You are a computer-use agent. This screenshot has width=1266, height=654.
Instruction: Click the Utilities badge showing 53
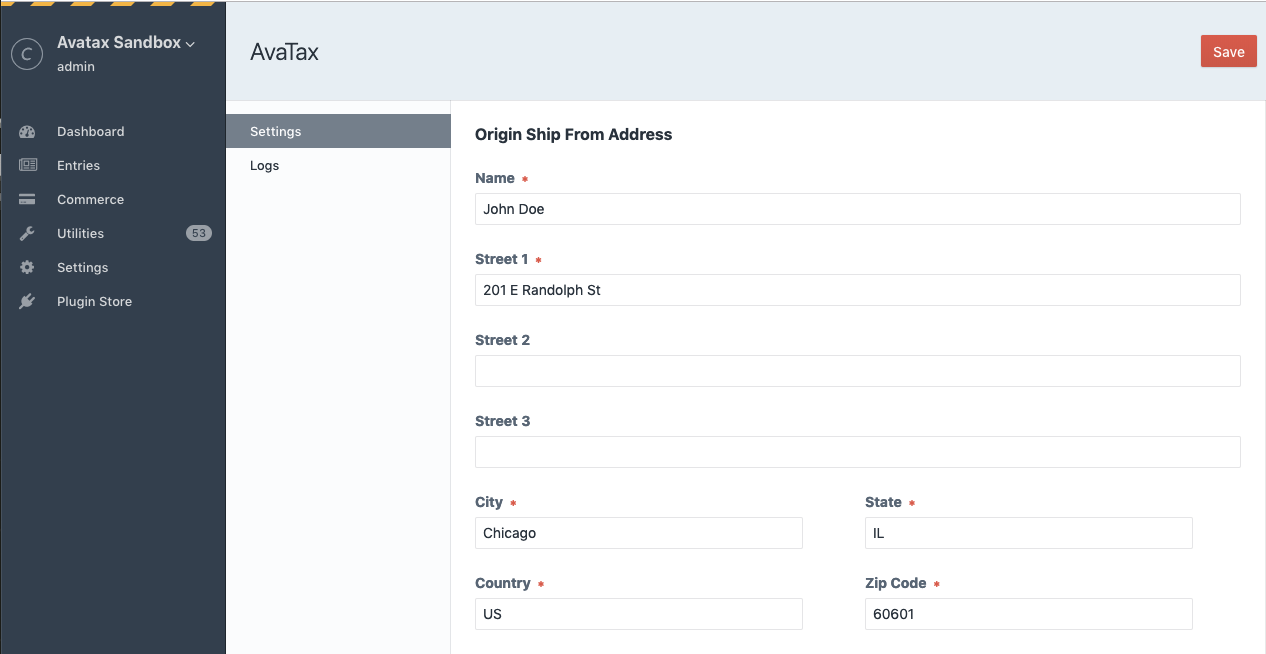point(199,234)
